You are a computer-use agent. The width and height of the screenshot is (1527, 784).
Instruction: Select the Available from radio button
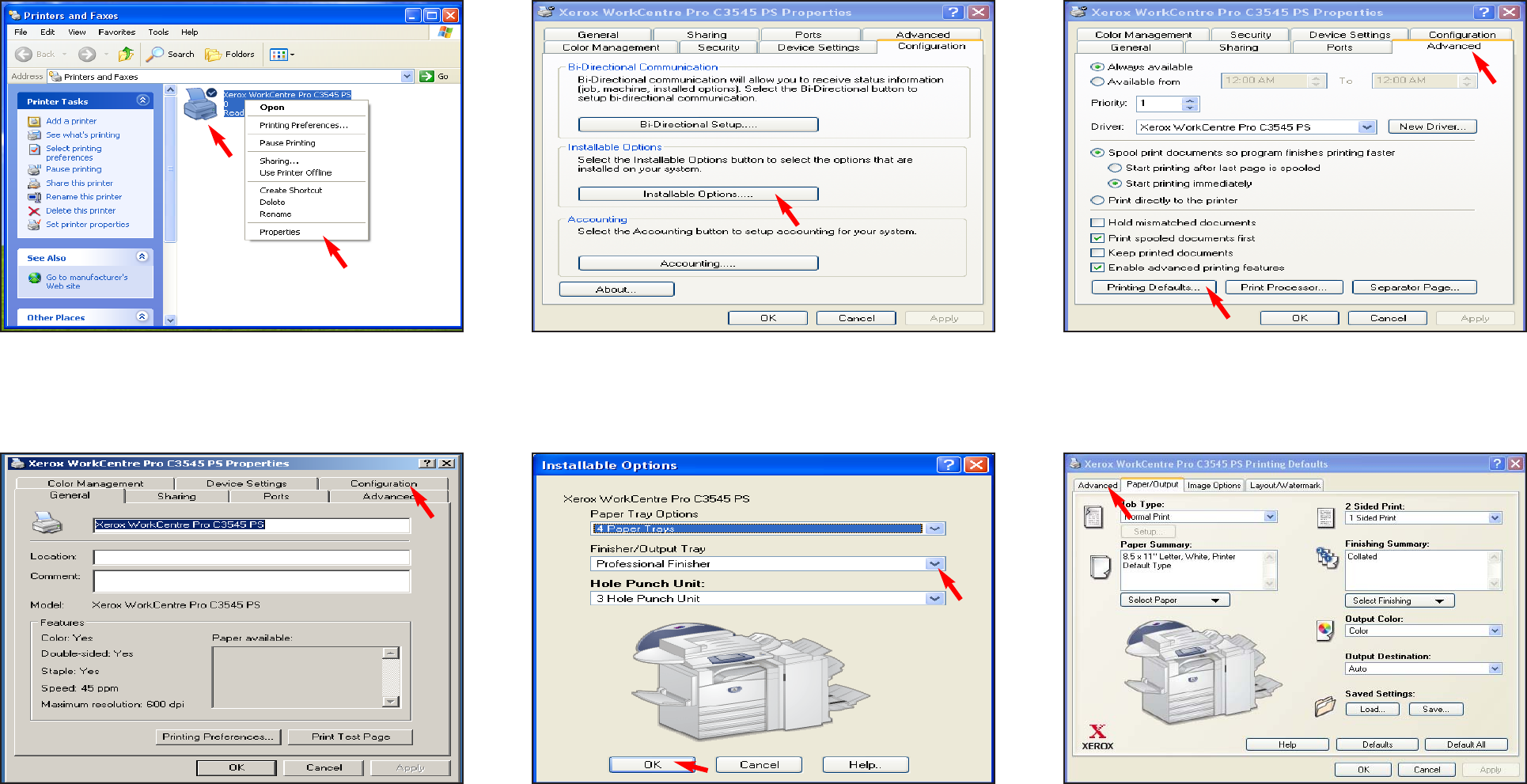coord(1097,81)
